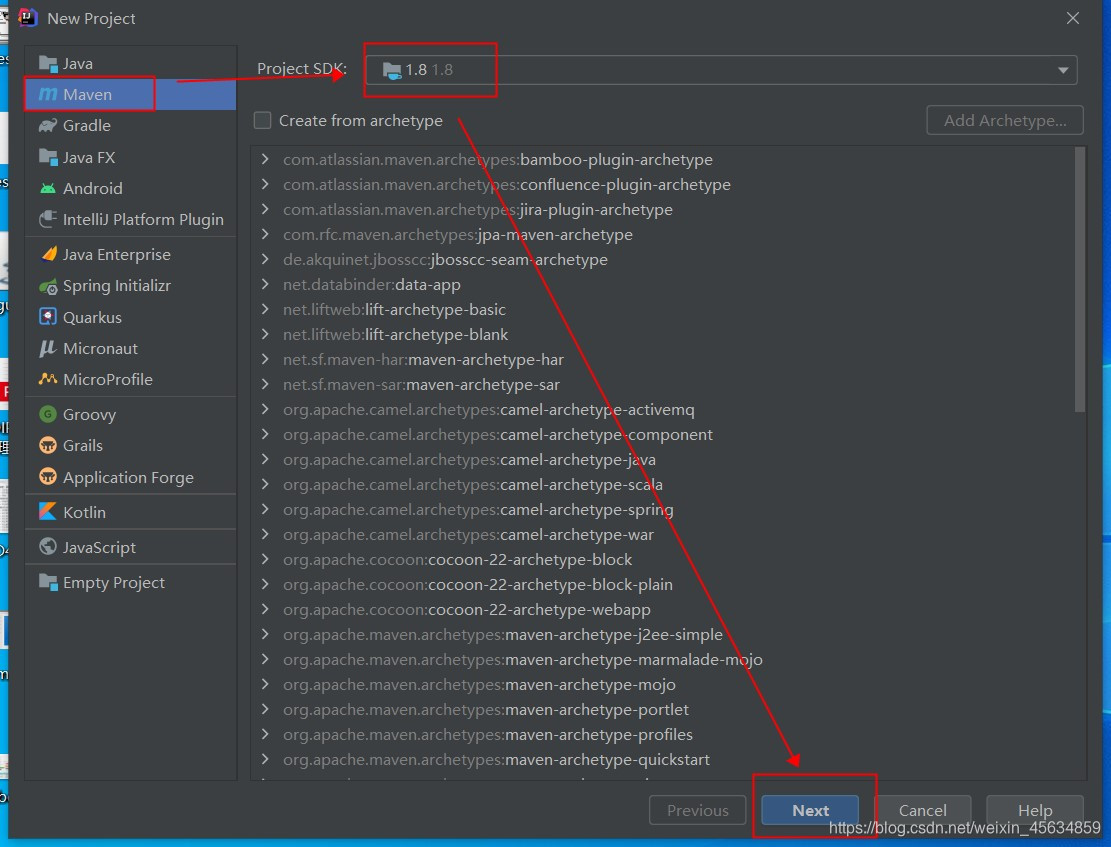Click the Grails icon

pos(47,445)
